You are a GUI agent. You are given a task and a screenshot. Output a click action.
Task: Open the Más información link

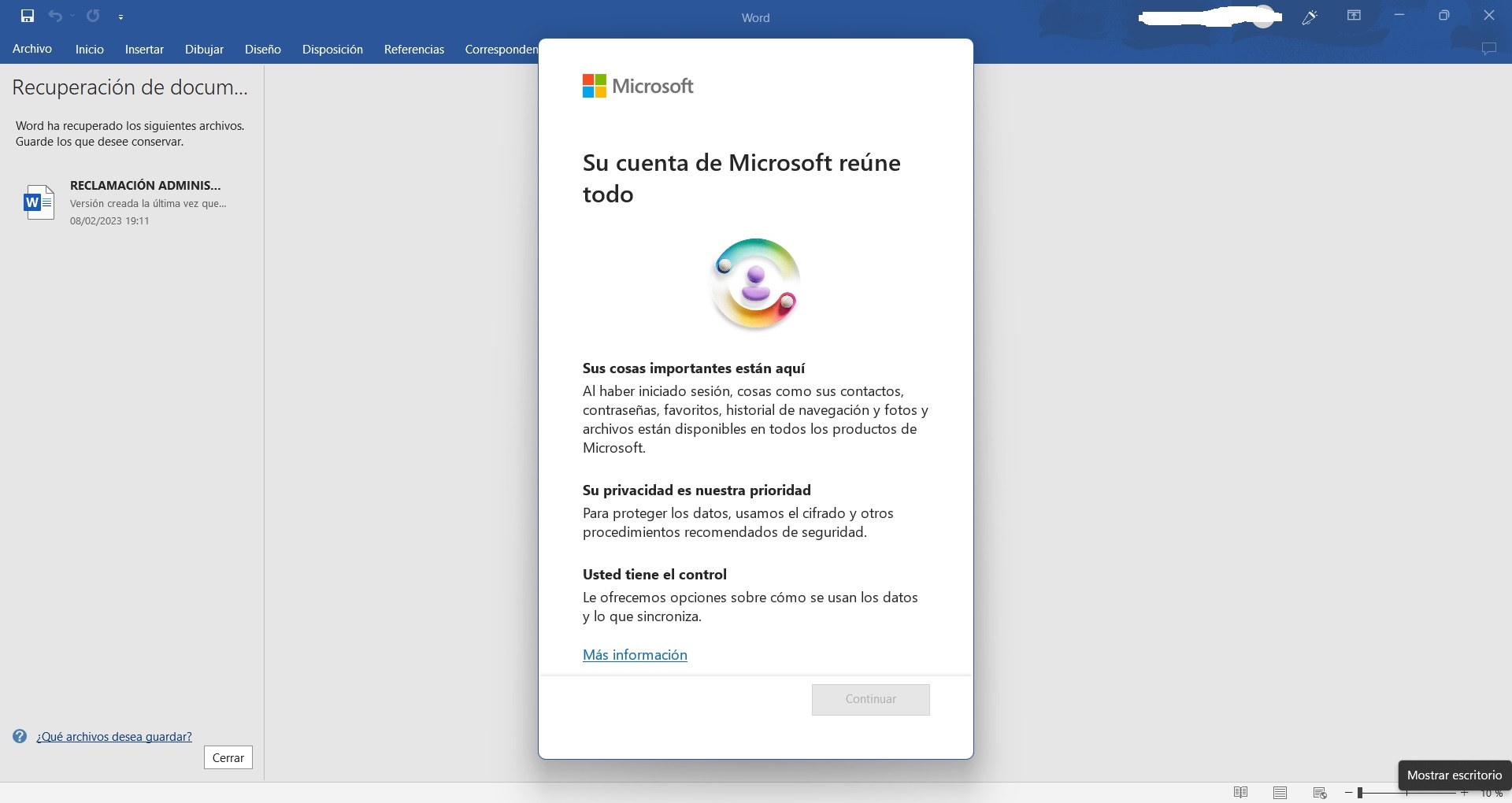pos(635,655)
